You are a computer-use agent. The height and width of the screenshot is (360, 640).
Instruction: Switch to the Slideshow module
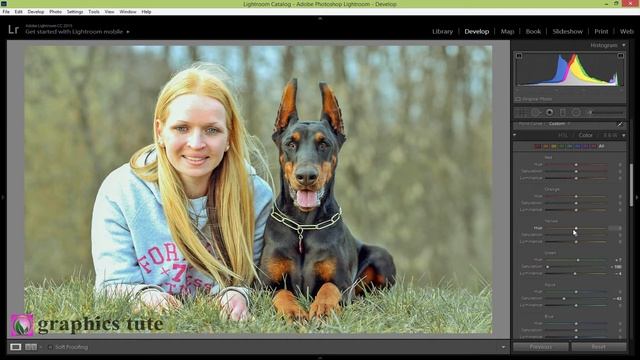568,31
